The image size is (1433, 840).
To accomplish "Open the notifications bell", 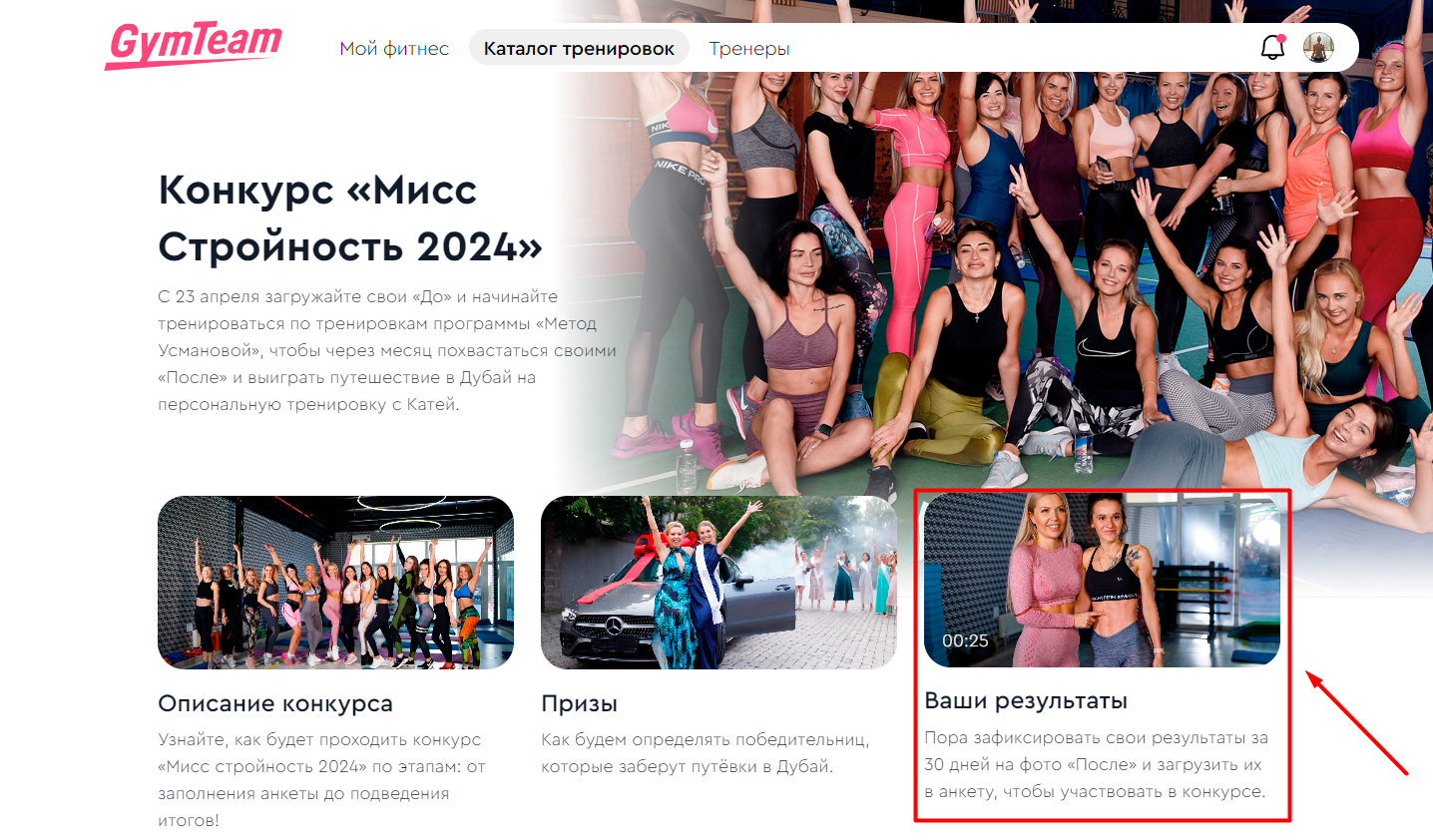I will (1272, 47).
